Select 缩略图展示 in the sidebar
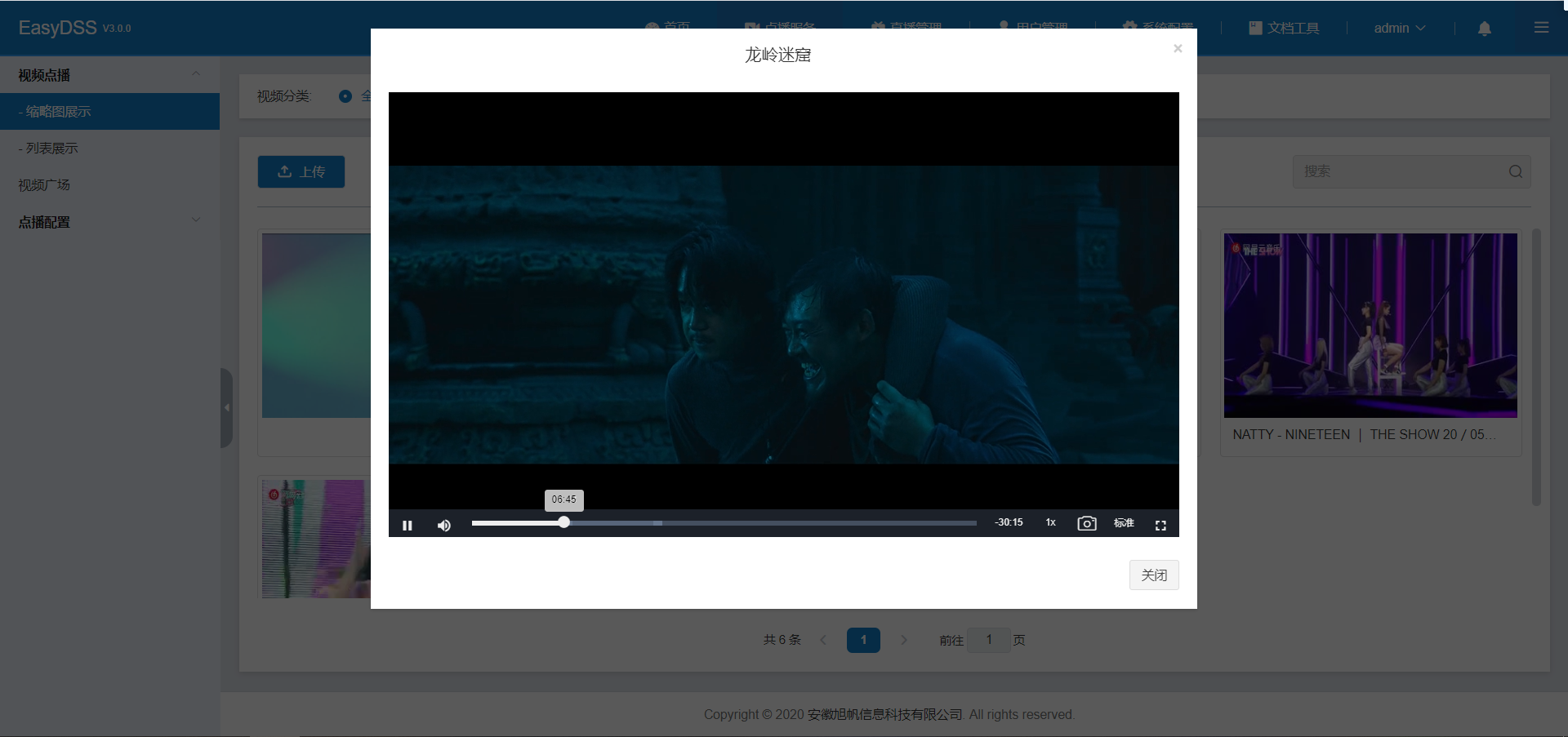The height and width of the screenshot is (737, 1568). 109,111
